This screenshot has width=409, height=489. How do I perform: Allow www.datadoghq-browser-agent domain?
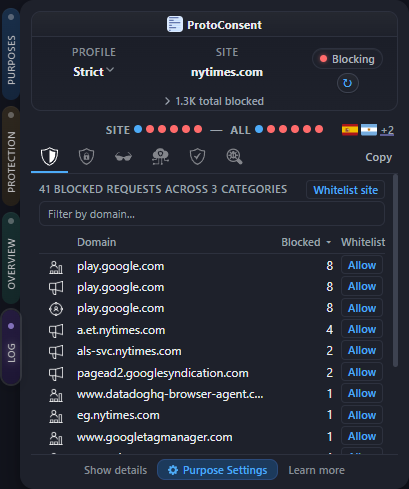362,393
